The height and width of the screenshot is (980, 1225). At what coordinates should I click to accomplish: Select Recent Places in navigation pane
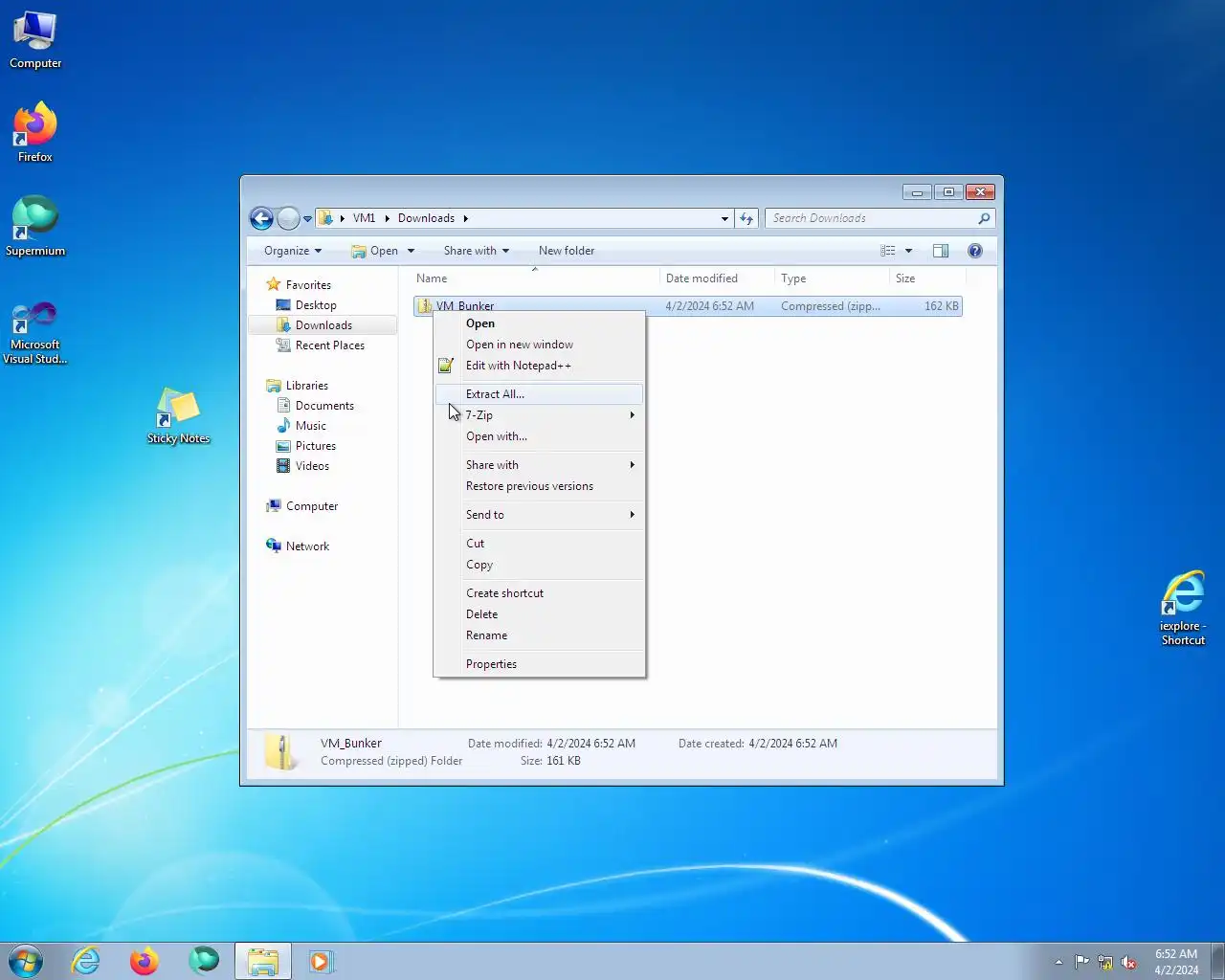[x=330, y=345]
